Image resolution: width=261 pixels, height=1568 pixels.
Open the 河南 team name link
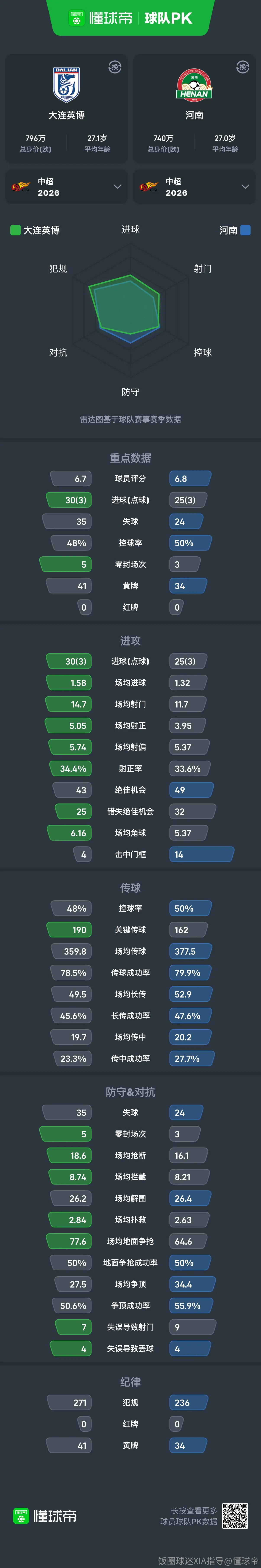(194, 115)
